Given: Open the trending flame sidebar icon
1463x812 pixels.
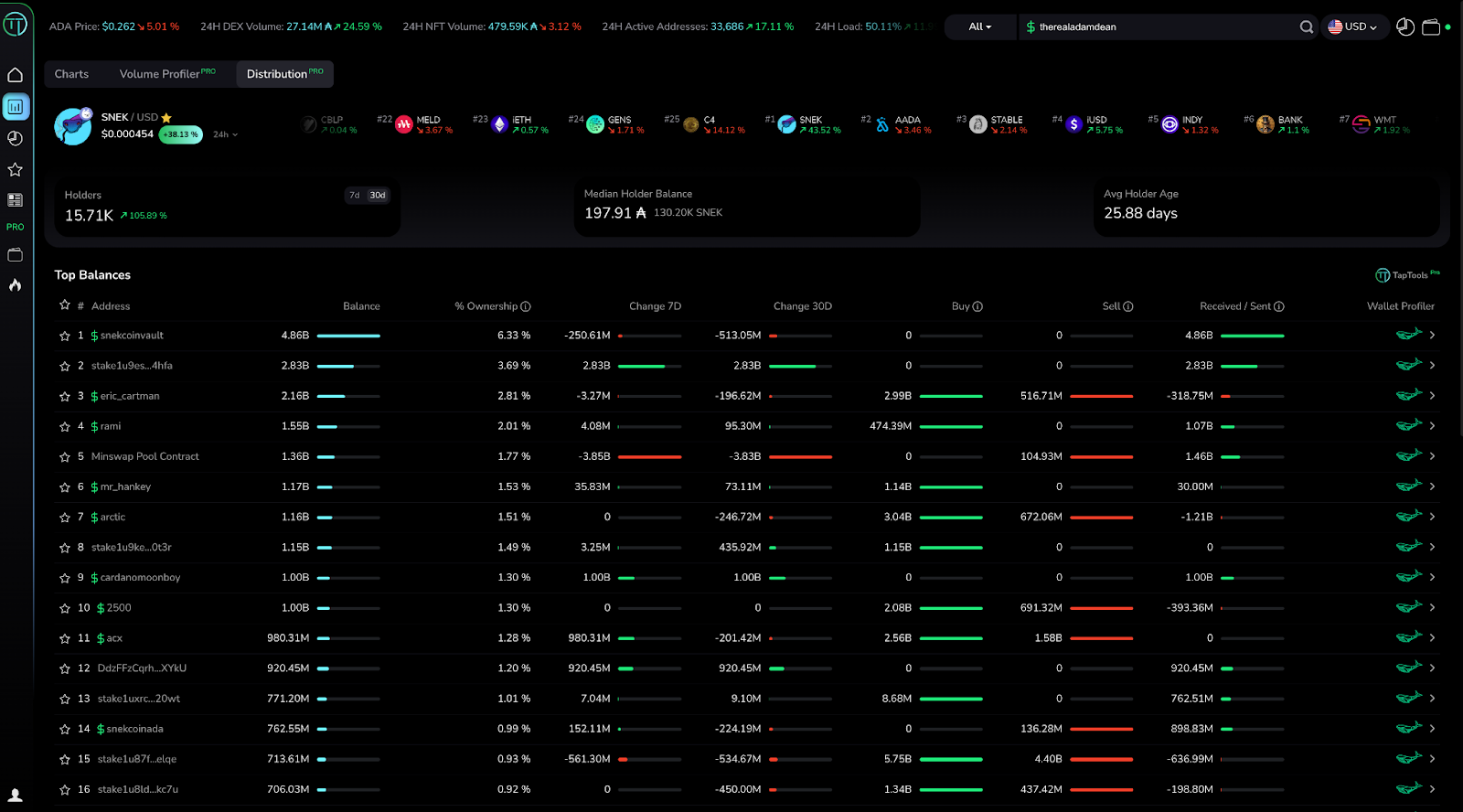Looking at the screenshot, I should click(x=16, y=285).
